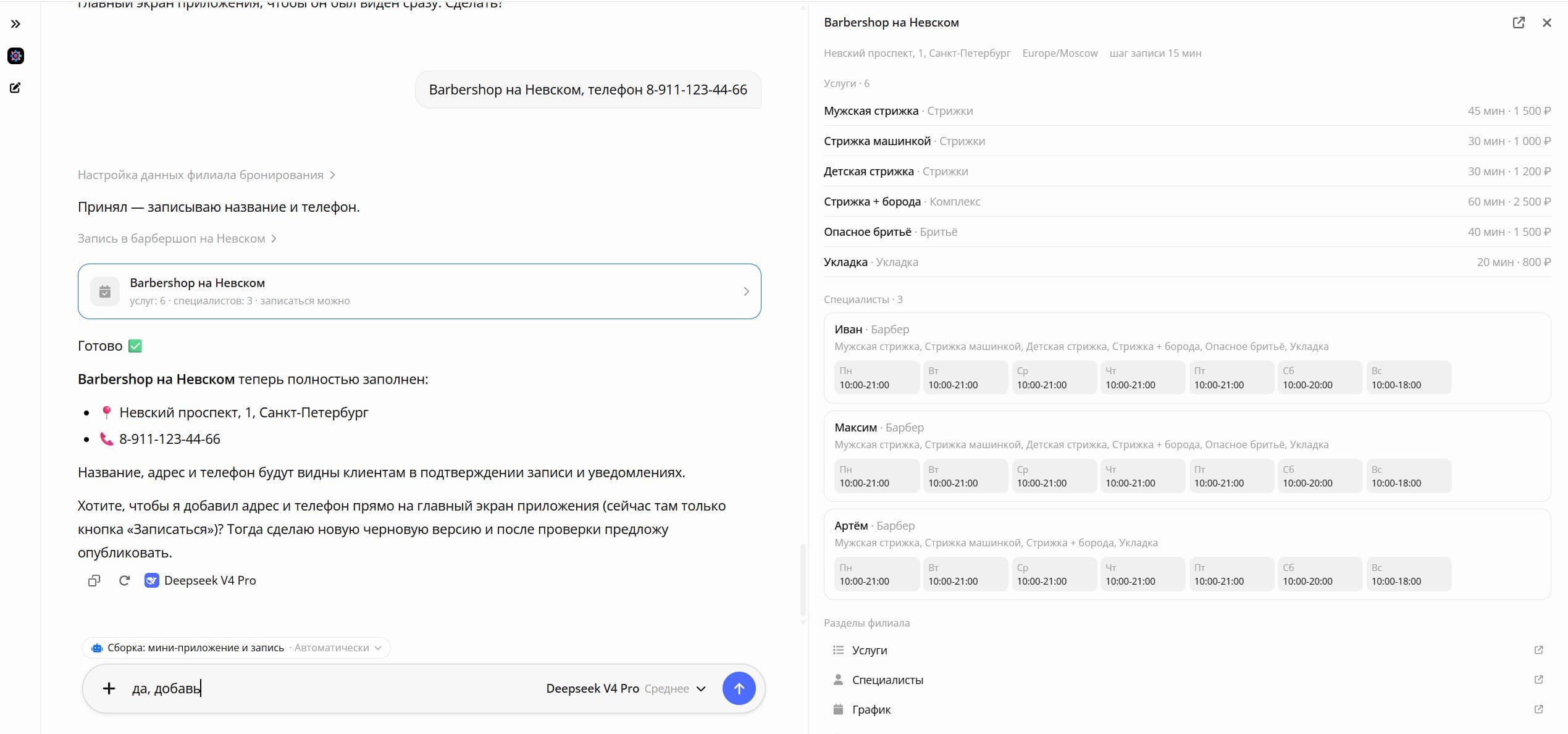The height and width of the screenshot is (734, 1568).
Task: Expand 'Запись в барбершоп на Невском' step
Action: (x=177, y=239)
